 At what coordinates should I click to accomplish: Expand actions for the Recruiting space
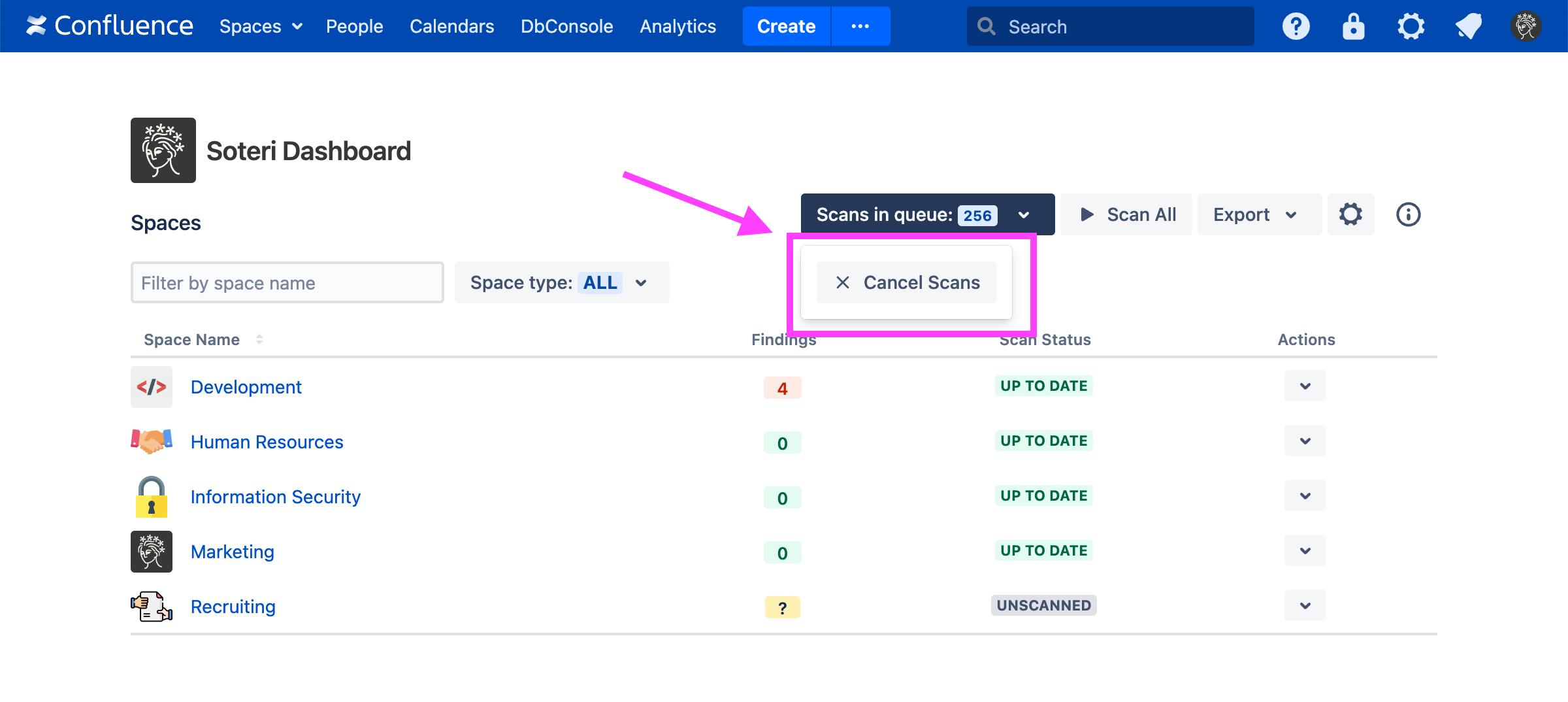tap(1305, 606)
